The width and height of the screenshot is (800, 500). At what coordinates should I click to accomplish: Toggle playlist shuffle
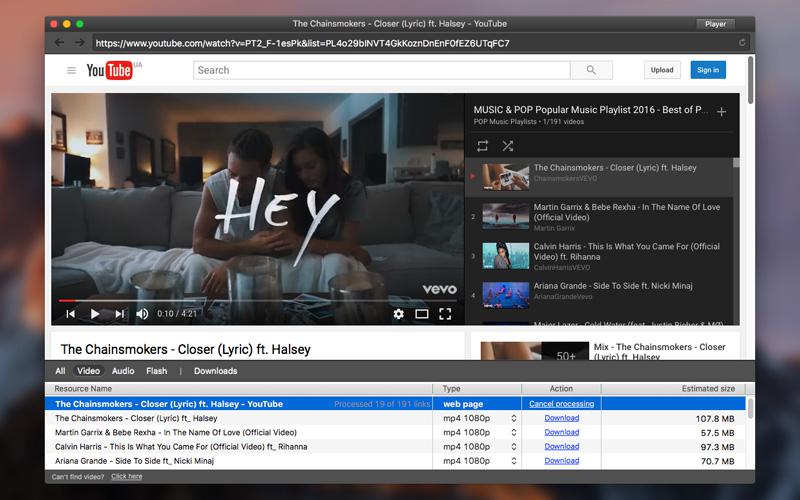pyautogui.click(x=507, y=146)
